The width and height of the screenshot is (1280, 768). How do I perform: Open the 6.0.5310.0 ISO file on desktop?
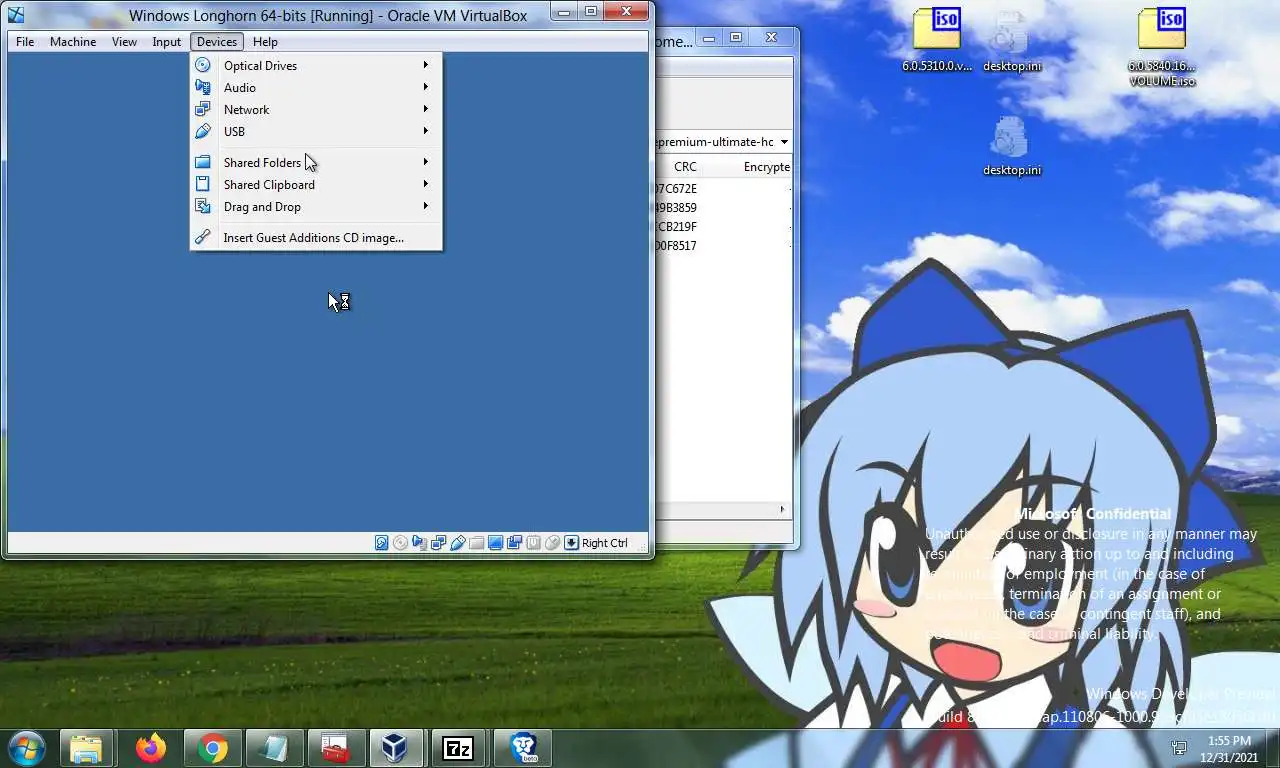937,38
